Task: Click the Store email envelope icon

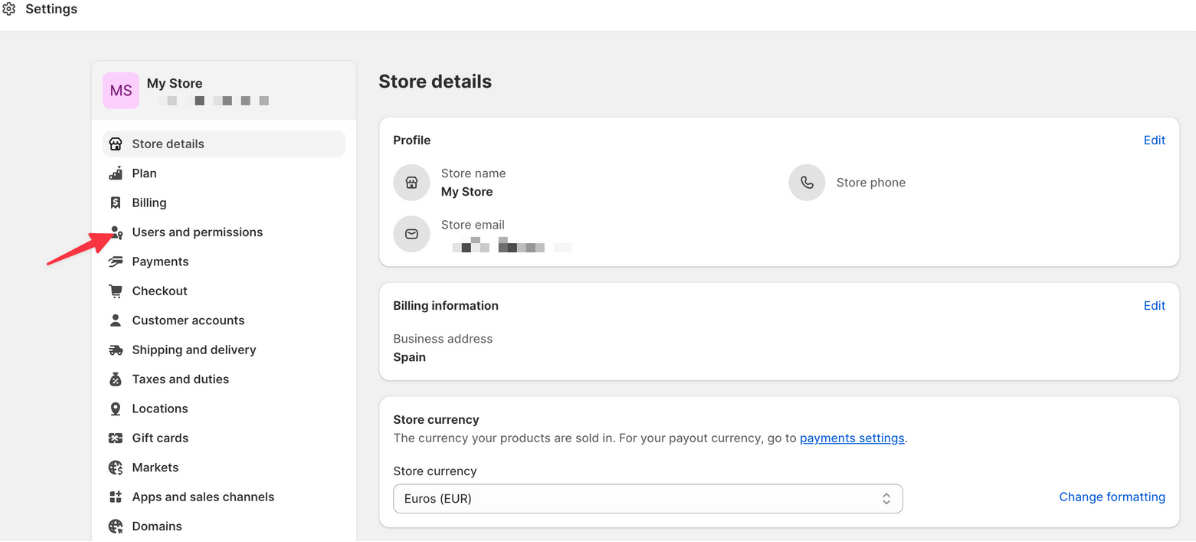Action: [x=411, y=234]
